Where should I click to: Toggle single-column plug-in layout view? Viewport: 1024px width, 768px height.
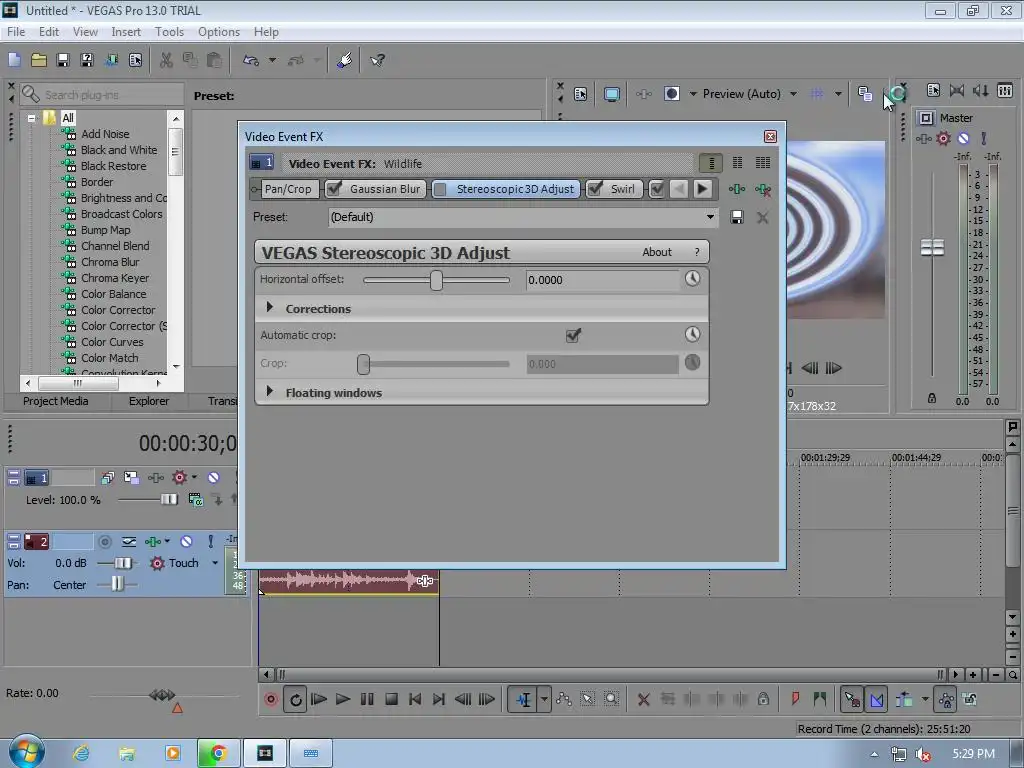click(711, 163)
